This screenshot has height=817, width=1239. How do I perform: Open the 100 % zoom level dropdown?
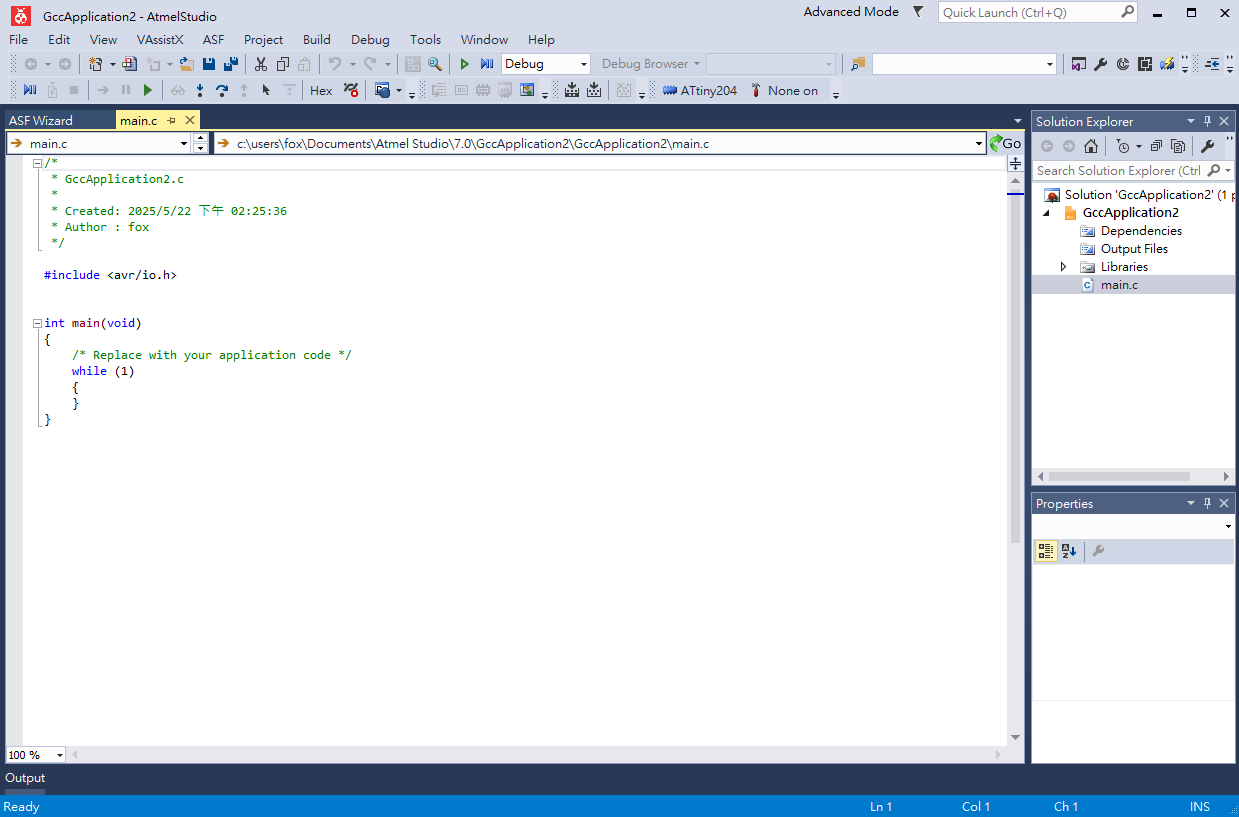[60, 755]
